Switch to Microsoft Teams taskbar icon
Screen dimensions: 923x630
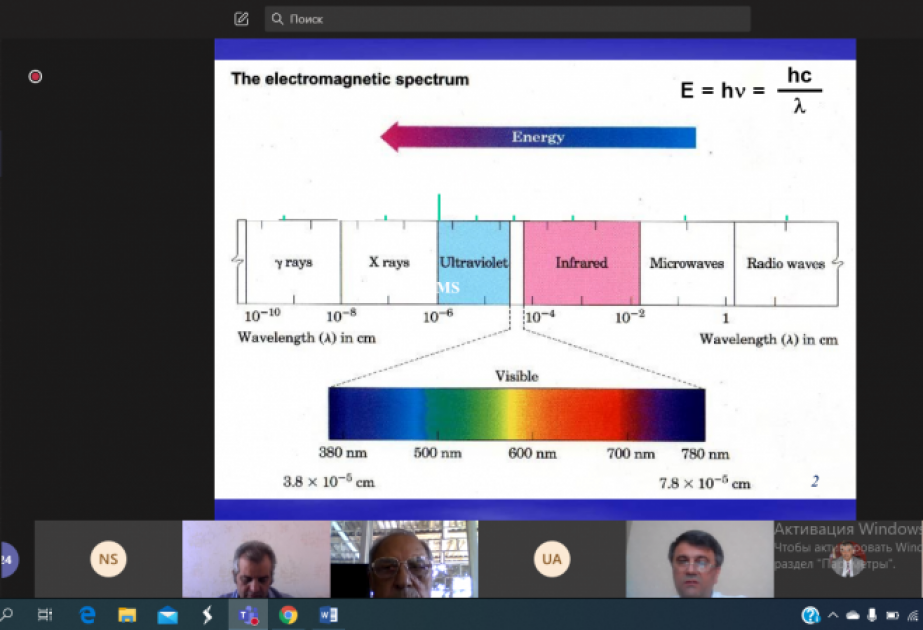(x=248, y=615)
